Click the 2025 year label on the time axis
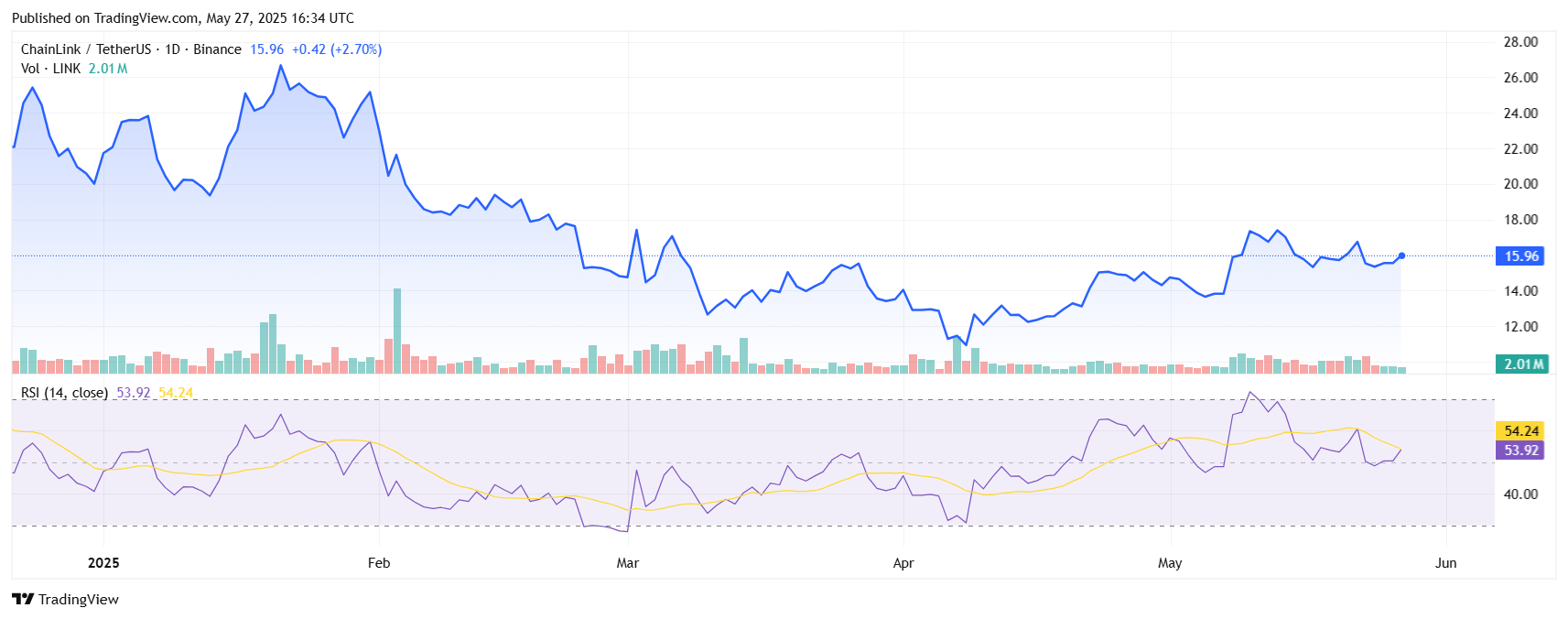This screenshot has width=1568, height=619. [x=103, y=563]
